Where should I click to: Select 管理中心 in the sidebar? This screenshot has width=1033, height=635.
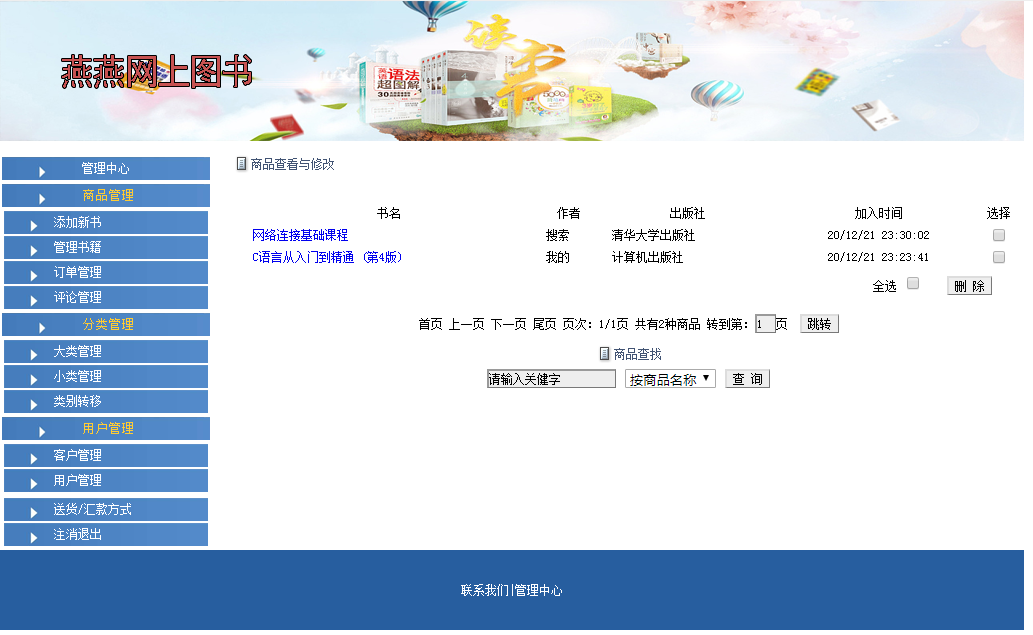[x=105, y=168]
